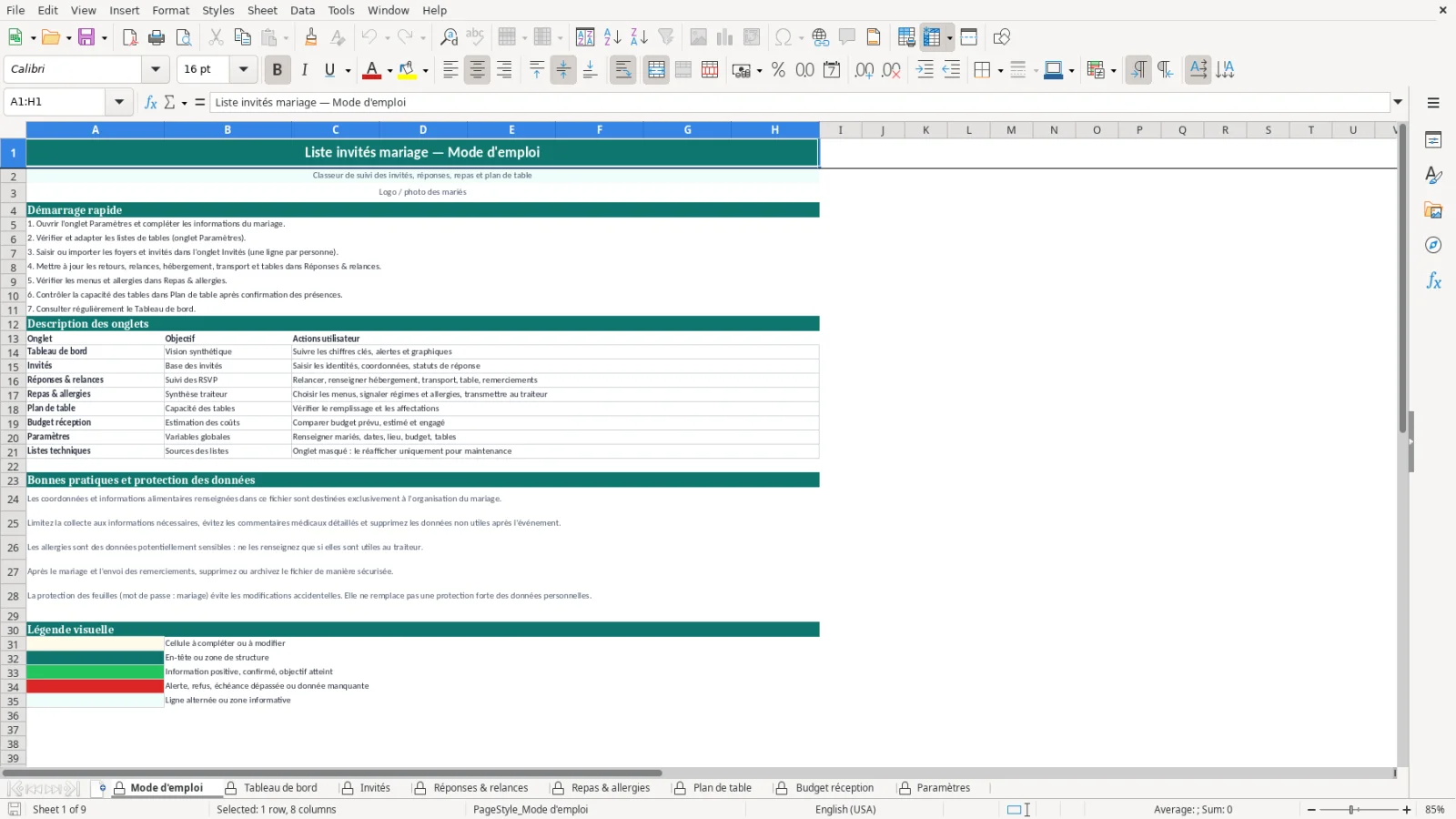Click English (USA) language in status bar
Screen dimensions: 1456x819
(x=845, y=809)
